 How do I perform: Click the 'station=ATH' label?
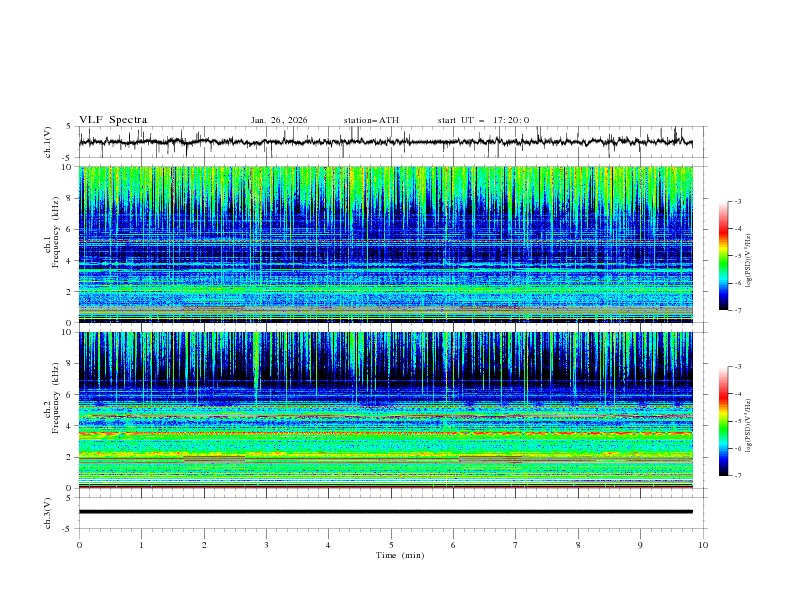pos(371,120)
